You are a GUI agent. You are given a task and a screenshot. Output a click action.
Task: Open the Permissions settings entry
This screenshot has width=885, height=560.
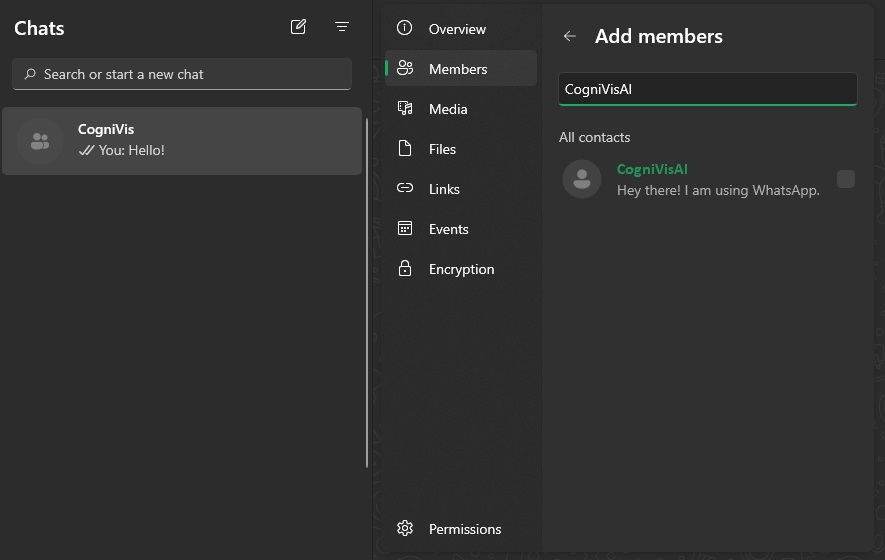pos(465,529)
